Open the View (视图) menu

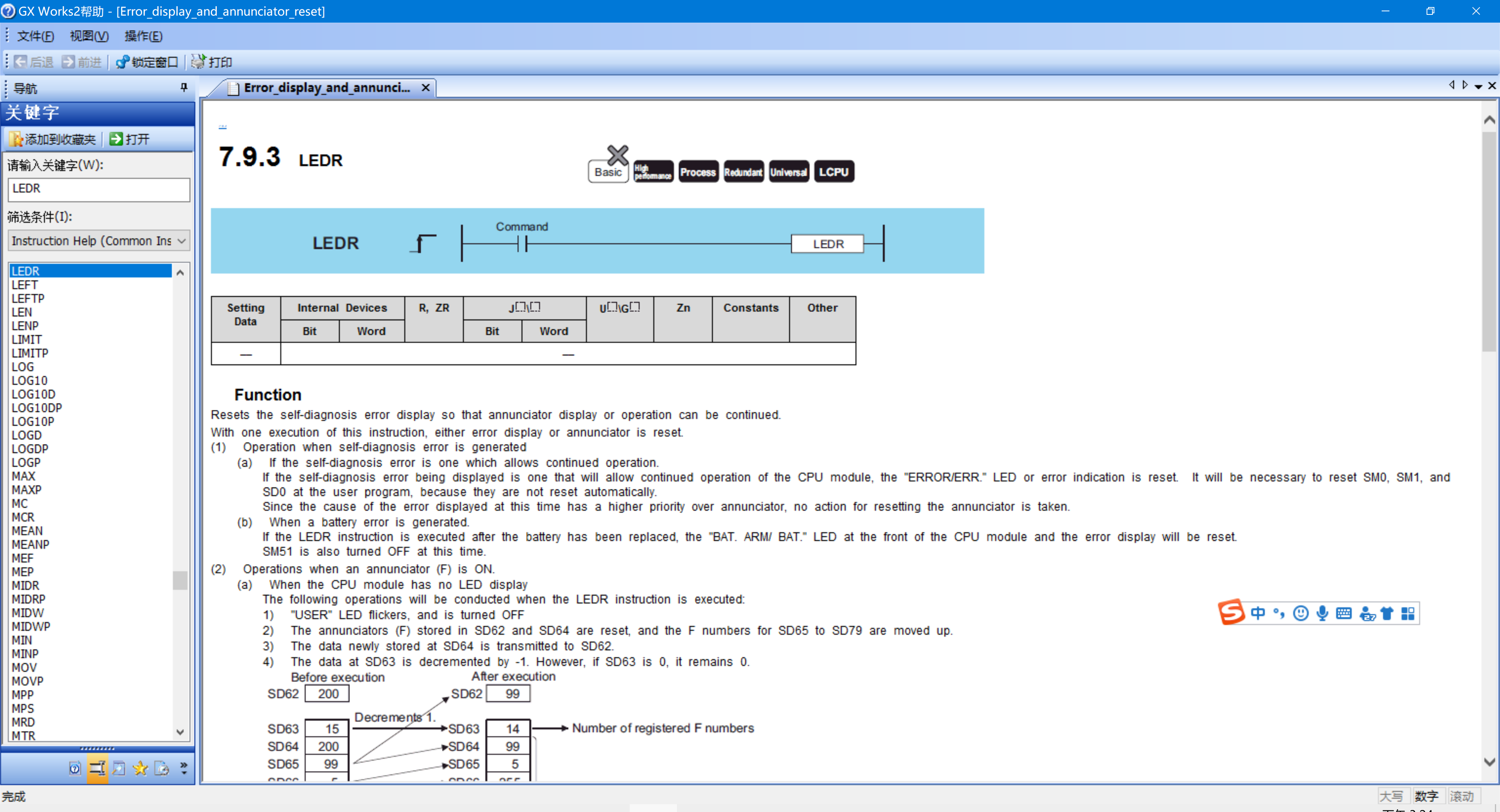pyautogui.click(x=89, y=36)
